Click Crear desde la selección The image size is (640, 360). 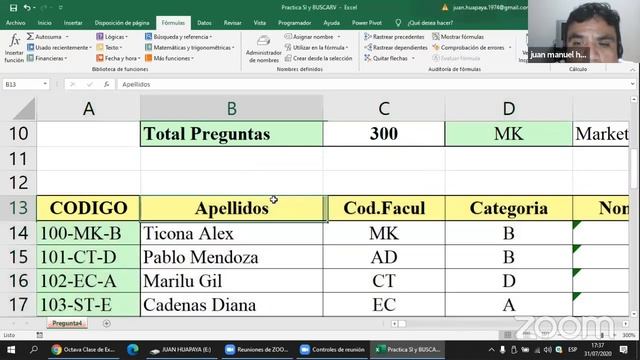click(x=318, y=58)
